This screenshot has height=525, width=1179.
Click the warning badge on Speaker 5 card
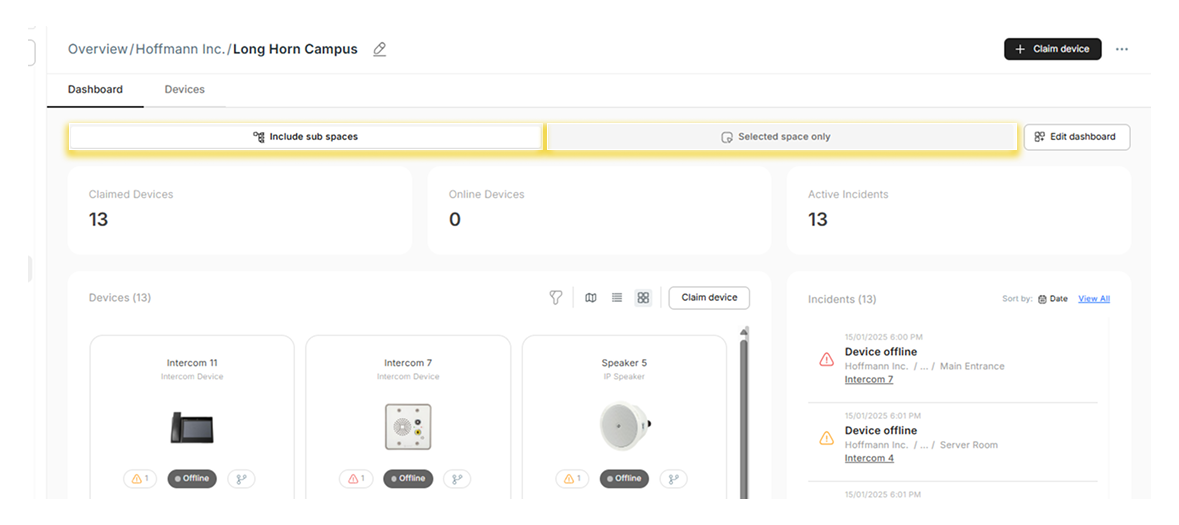coord(572,478)
